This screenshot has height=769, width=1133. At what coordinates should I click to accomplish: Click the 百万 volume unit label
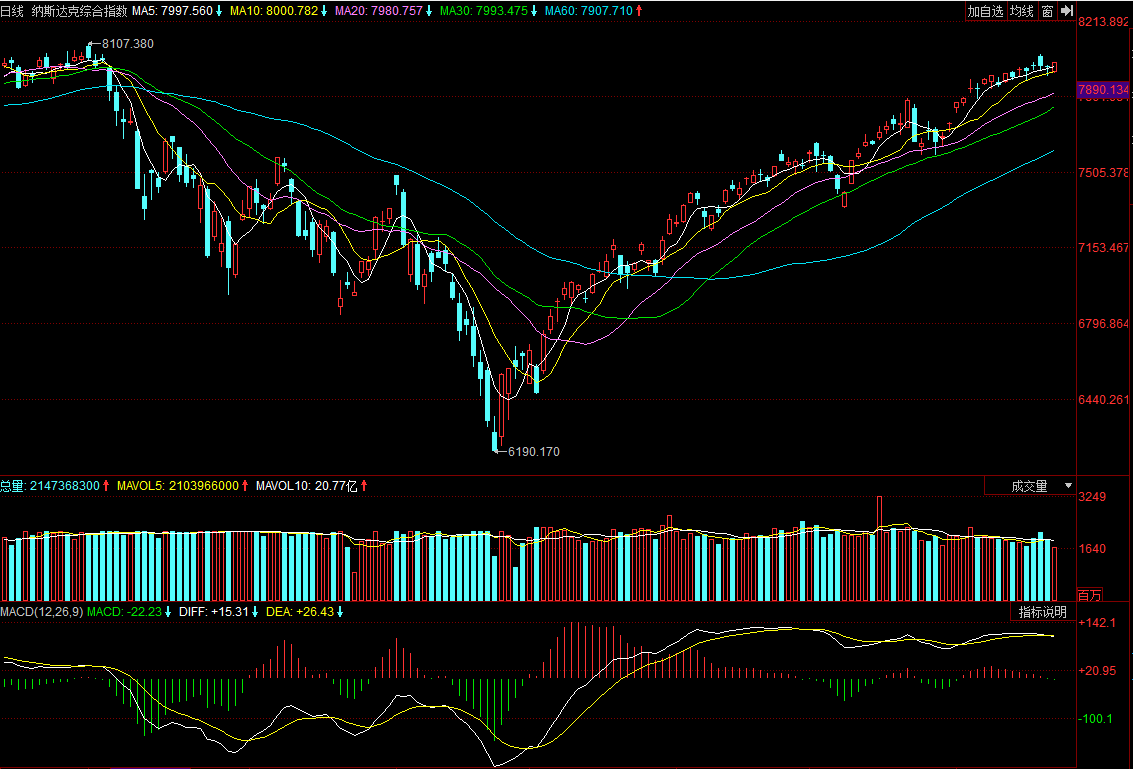click(x=1090, y=595)
